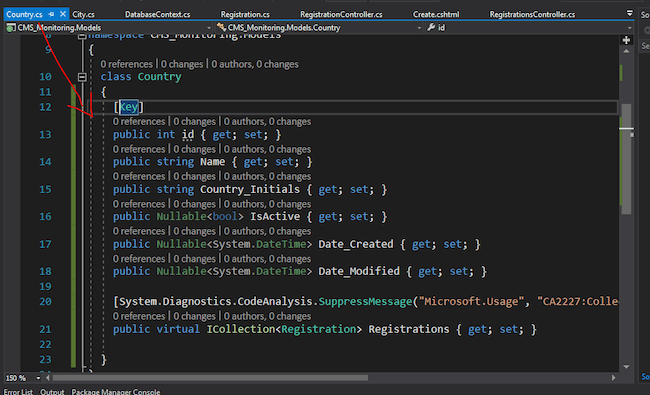The height and width of the screenshot is (395, 650).
Task: Switch to the City.cs tab
Action: point(83,15)
